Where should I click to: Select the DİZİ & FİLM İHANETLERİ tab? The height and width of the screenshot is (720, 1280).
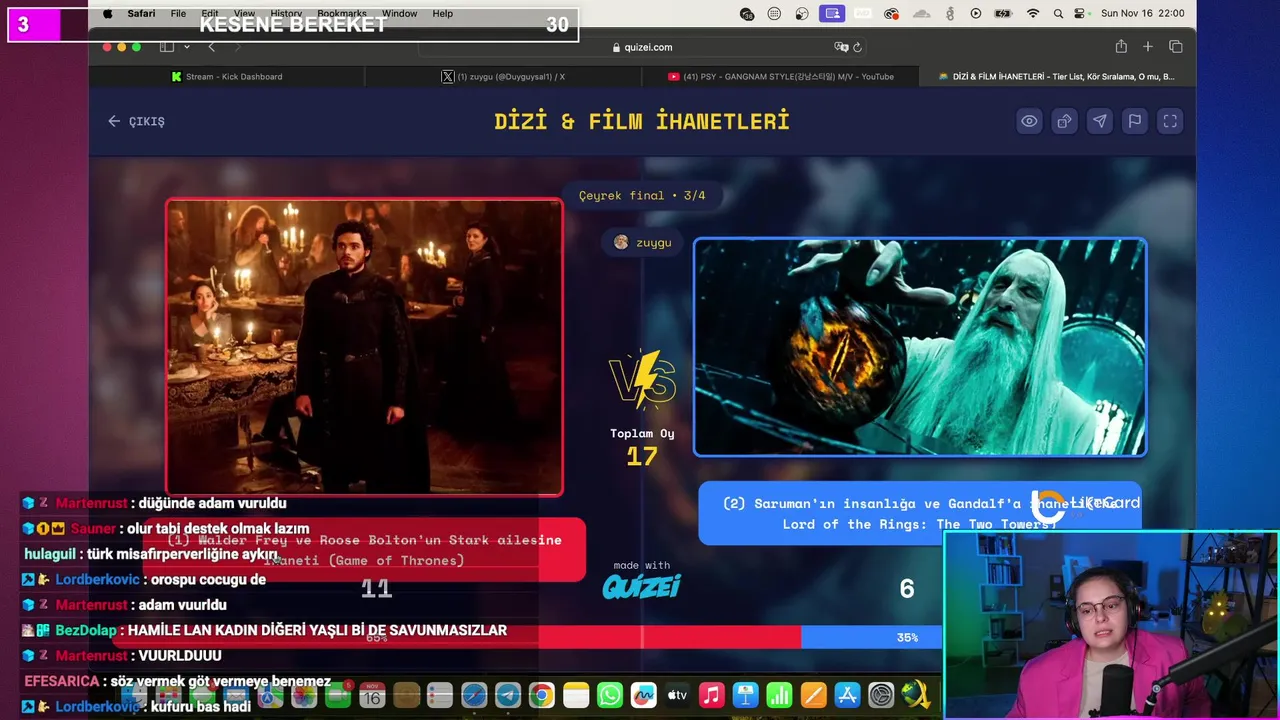pyautogui.click(x=1056, y=76)
